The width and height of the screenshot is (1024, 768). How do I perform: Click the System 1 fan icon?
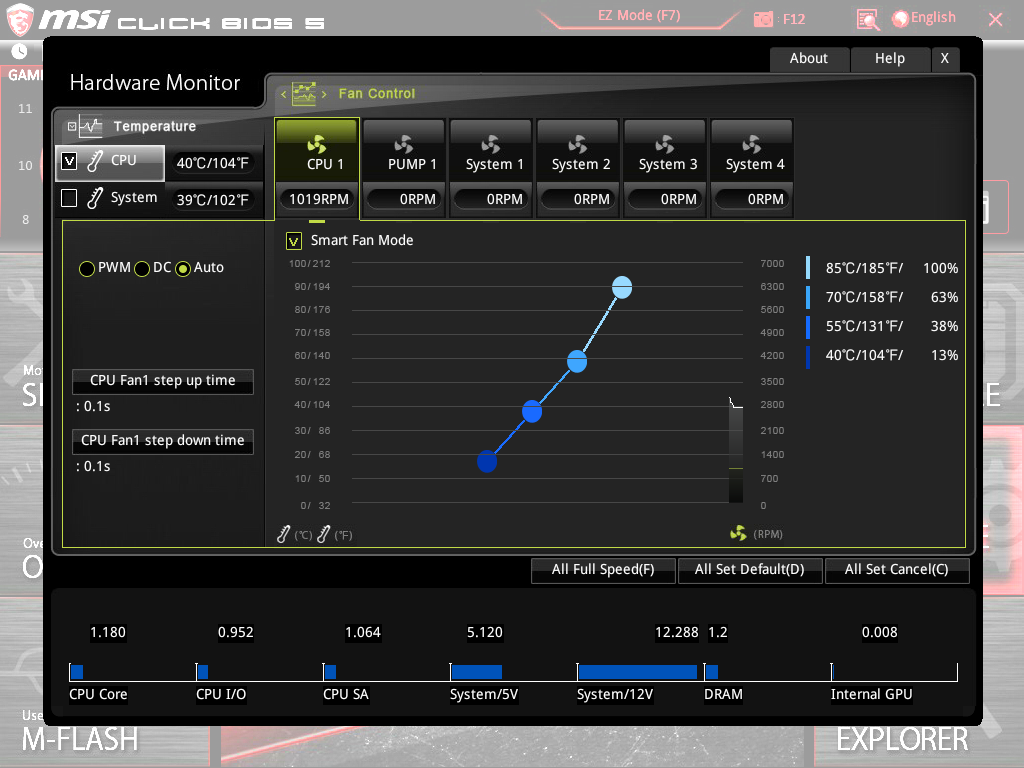[x=490, y=144]
